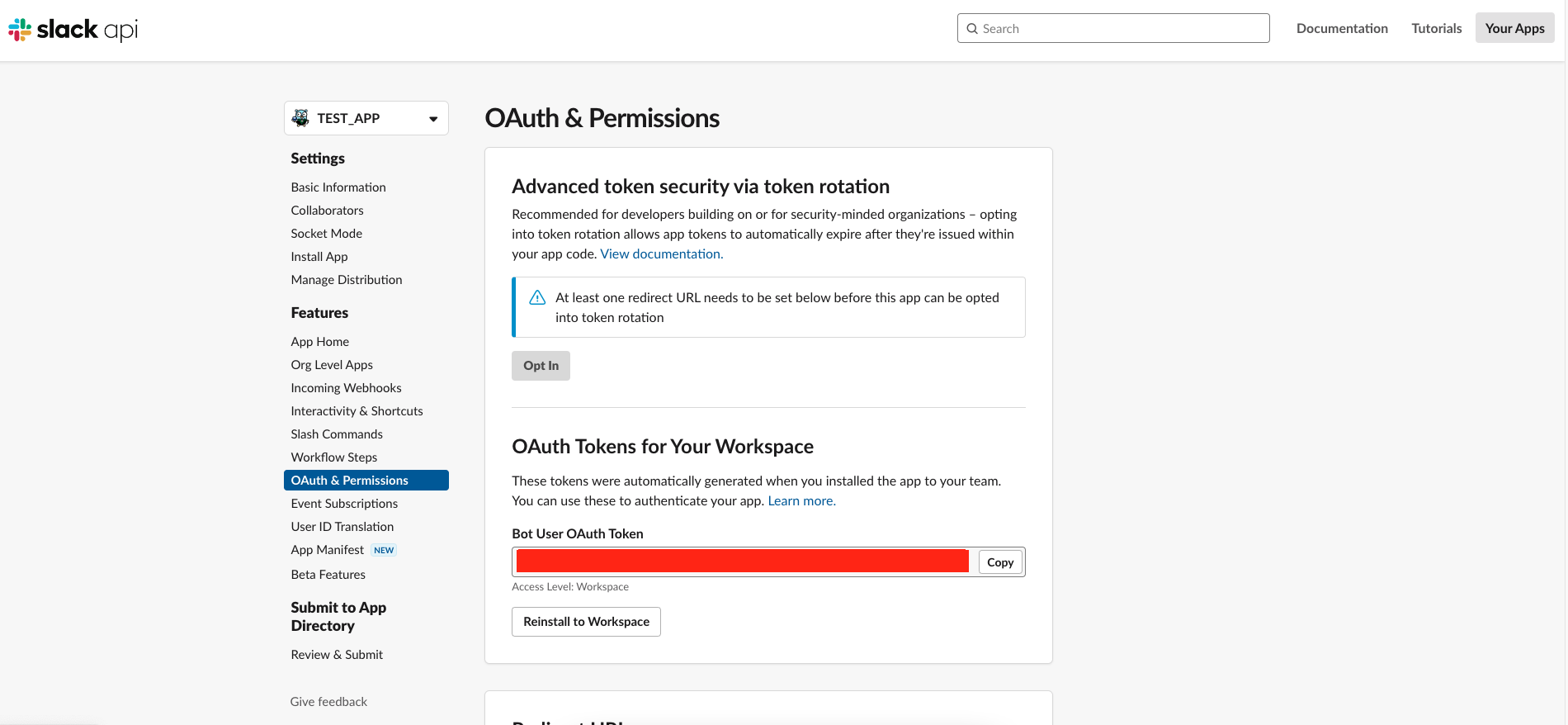Click the Bot User OAuth Token label
Viewport: 1568px width, 725px height.
click(578, 534)
